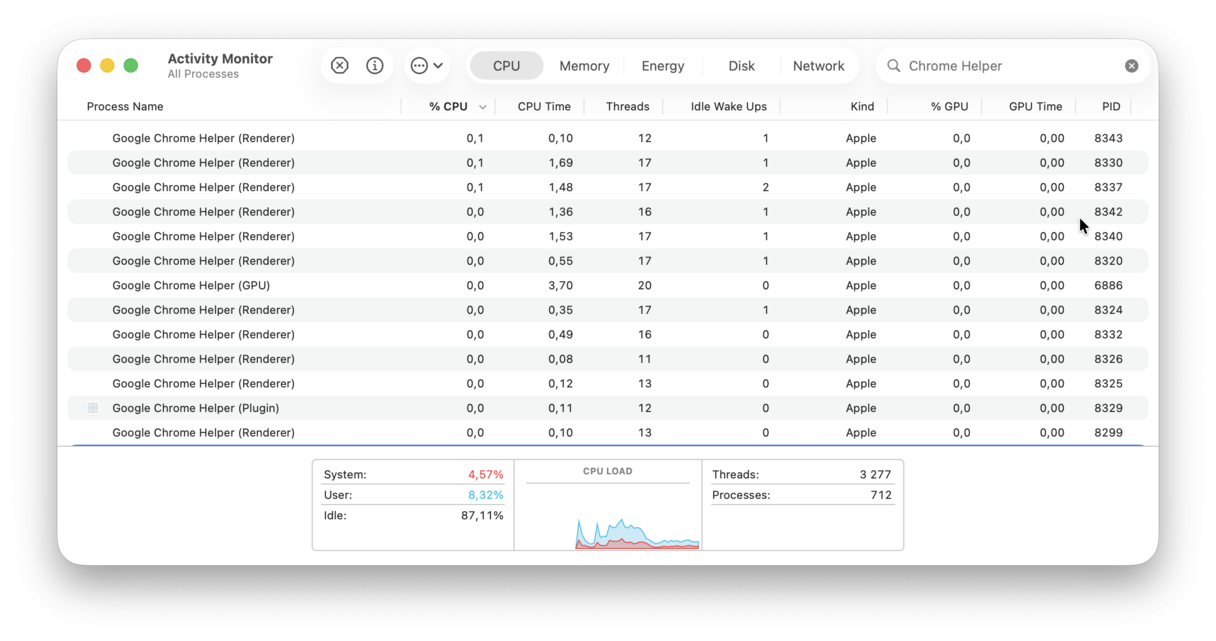View the Disk tab
Image resolution: width=1216 pixels, height=641 pixels.
[741, 65]
